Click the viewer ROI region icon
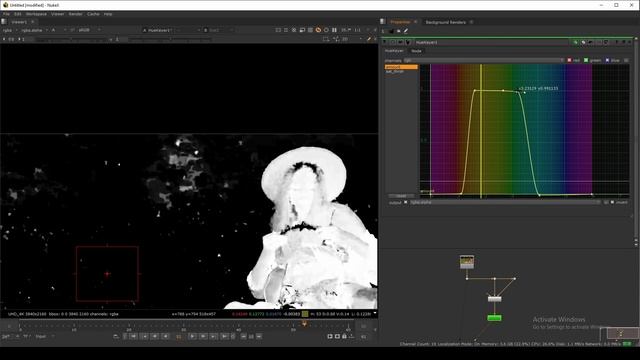Screen dimensions: 640x360 point(326,39)
